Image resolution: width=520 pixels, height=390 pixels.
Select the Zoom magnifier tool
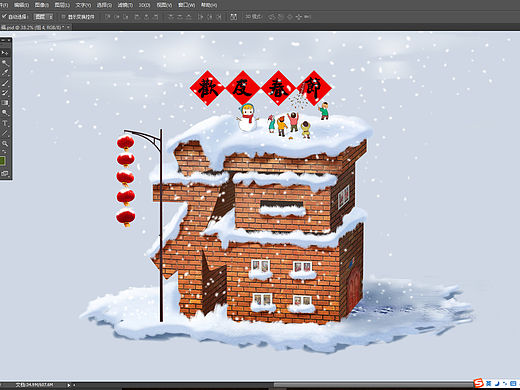point(5,144)
